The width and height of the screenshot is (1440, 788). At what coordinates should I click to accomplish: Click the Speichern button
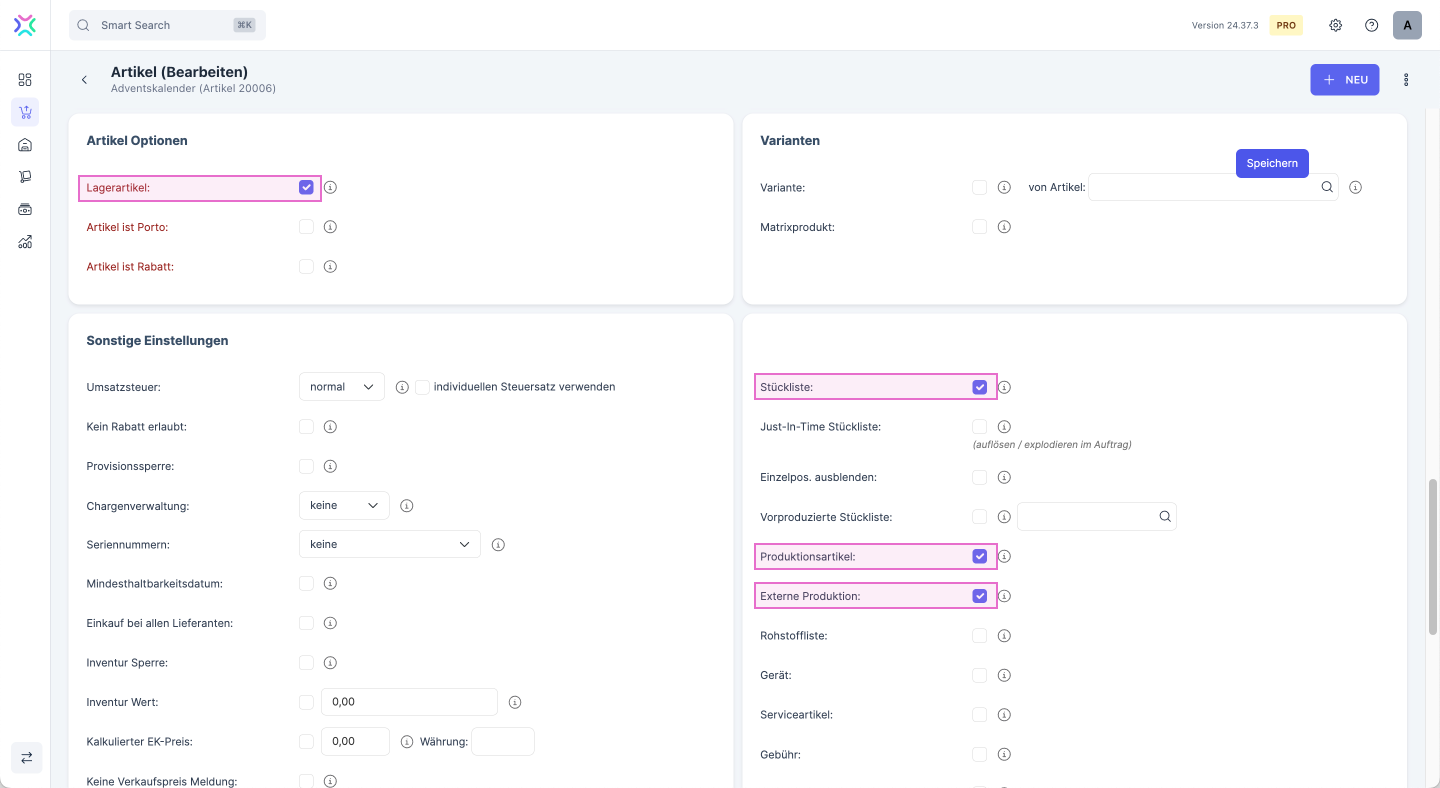(1271, 163)
